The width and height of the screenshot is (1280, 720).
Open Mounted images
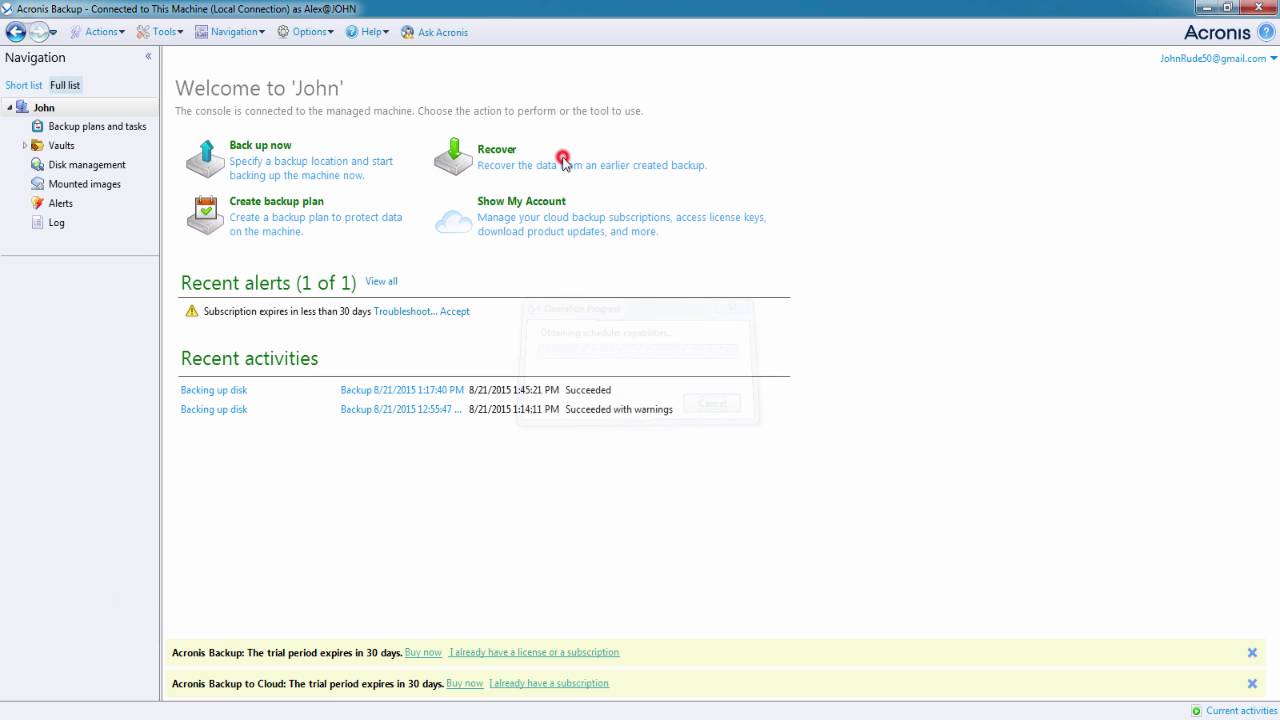point(84,184)
